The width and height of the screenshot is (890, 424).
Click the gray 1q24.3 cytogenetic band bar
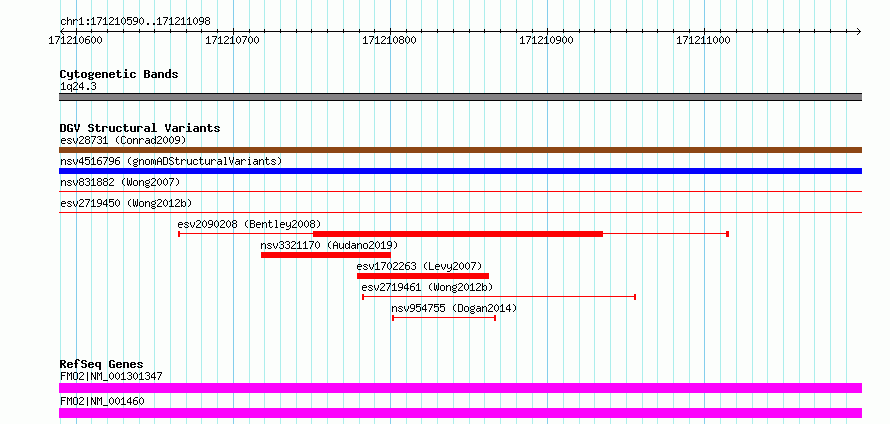[x=460, y=97]
